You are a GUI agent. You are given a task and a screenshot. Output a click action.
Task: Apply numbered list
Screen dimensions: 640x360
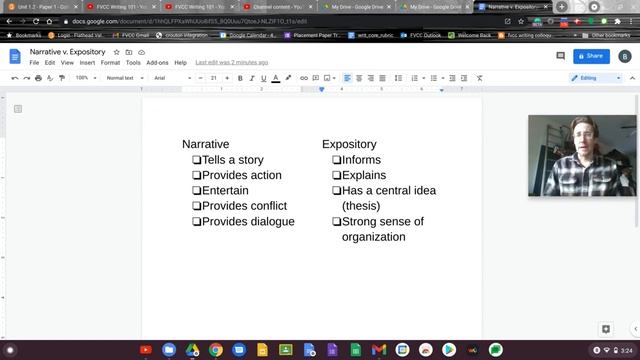[x=414, y=78]
